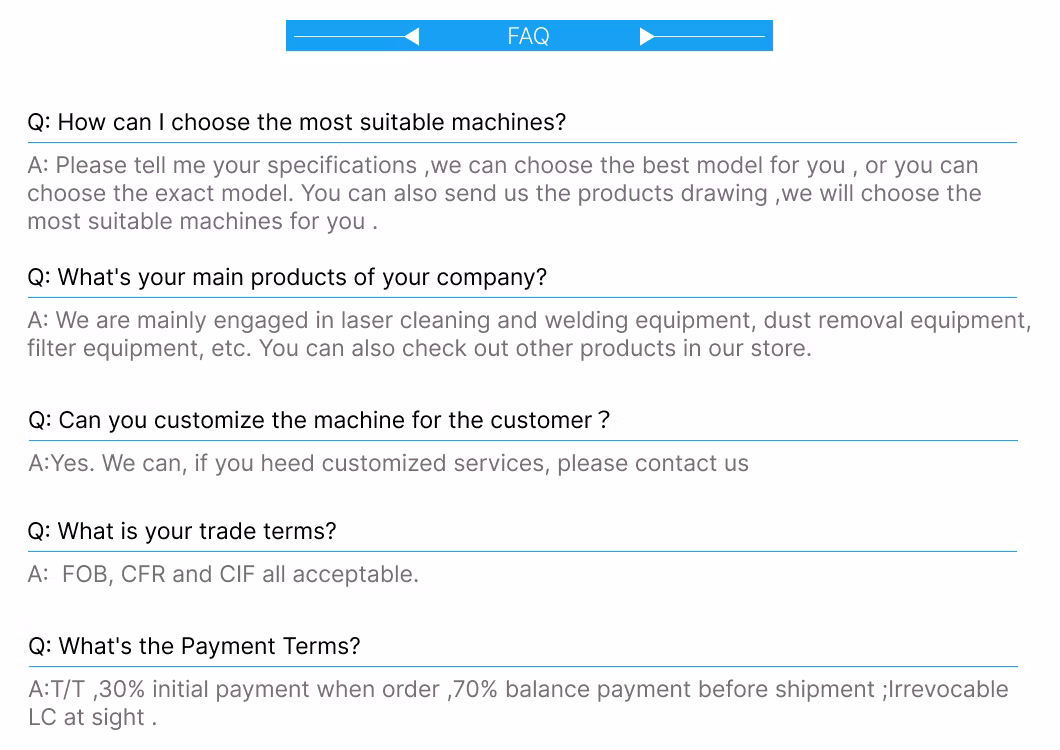Expand the question about choosing suitable machines
1060x750 pixels.
[x=296, y=122]
